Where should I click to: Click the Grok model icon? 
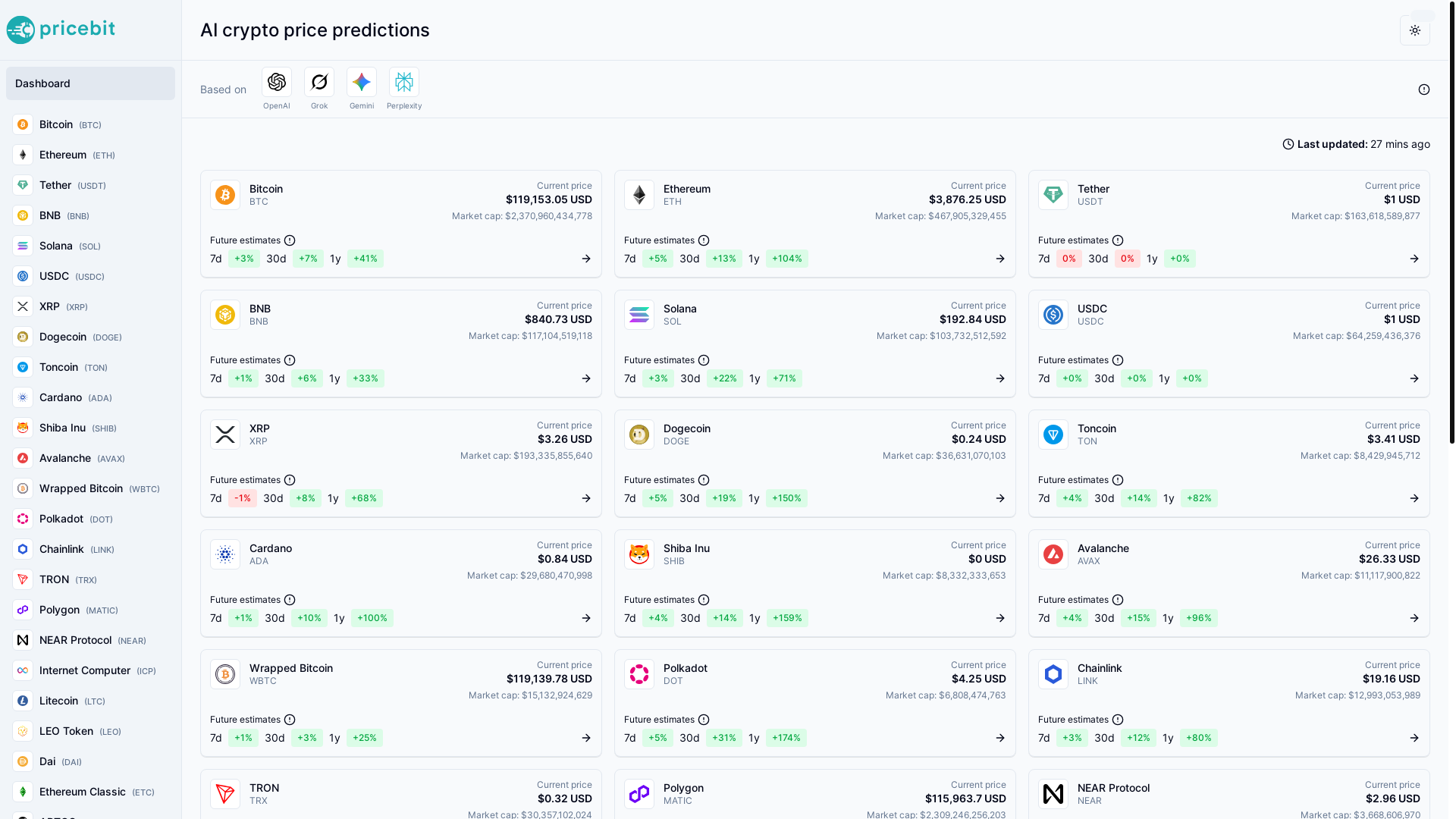pos(319,82)
